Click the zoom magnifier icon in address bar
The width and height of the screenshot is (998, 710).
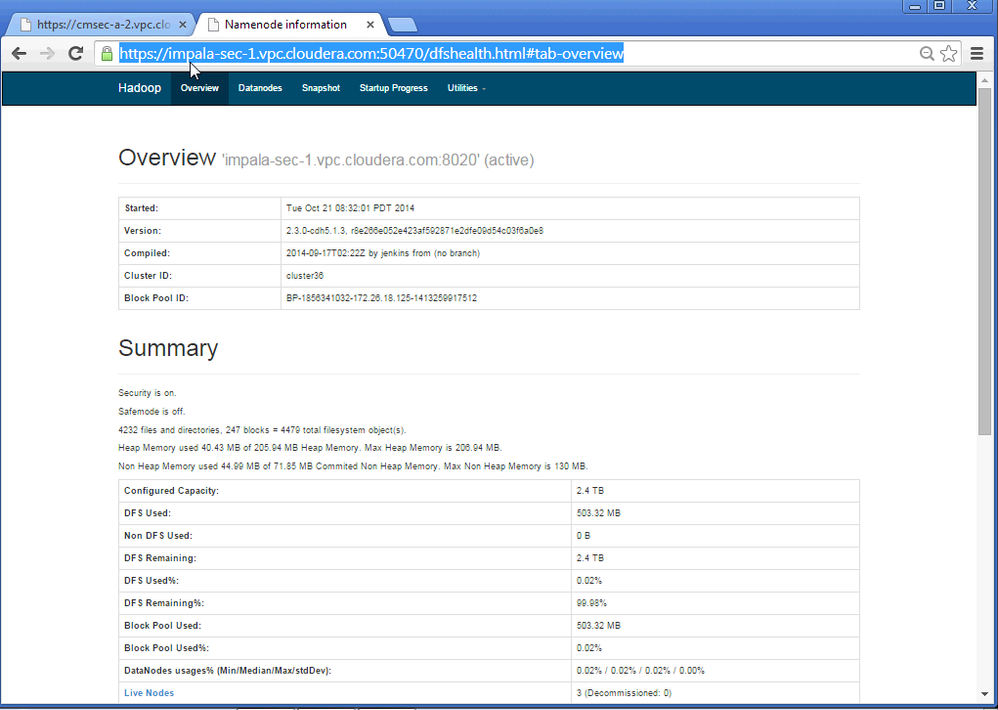(927, 53)
